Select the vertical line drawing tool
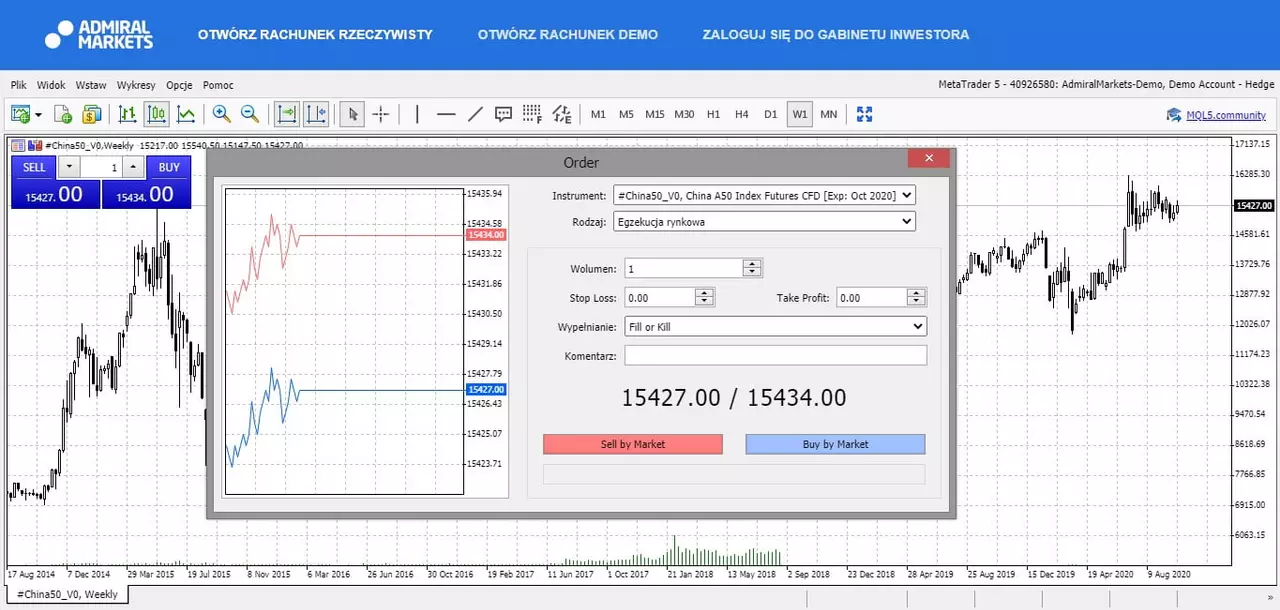This screenshot has height=610, width=1280. pyautogui.click(x=417, y=114)
